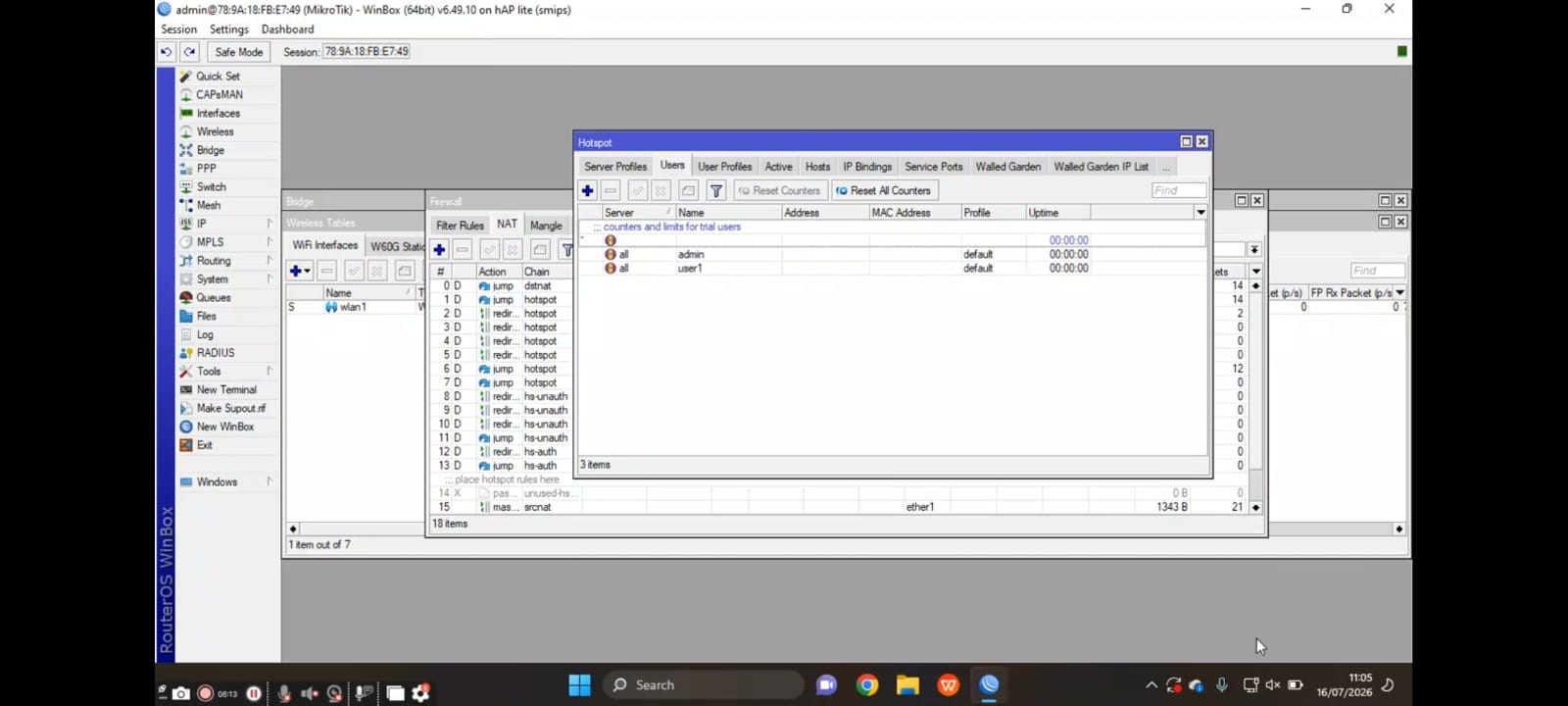Viewport: 1568px width, 706px height.
Task: Open Queues from sidebar
Action: [213, 298]
